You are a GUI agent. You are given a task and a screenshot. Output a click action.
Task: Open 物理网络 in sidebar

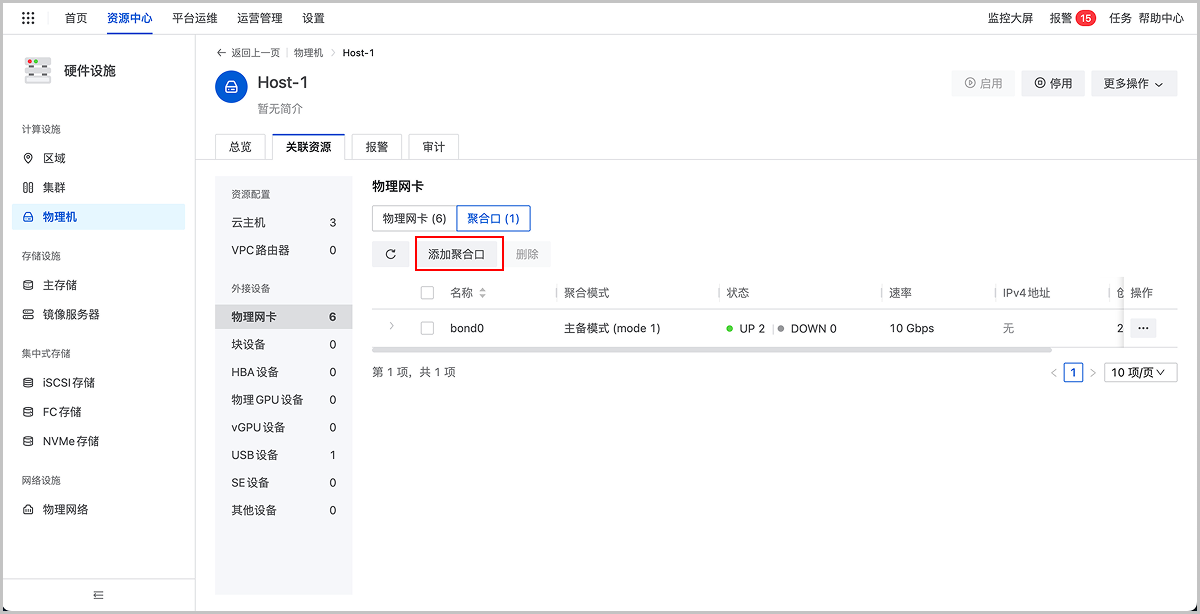coord(65,509)
